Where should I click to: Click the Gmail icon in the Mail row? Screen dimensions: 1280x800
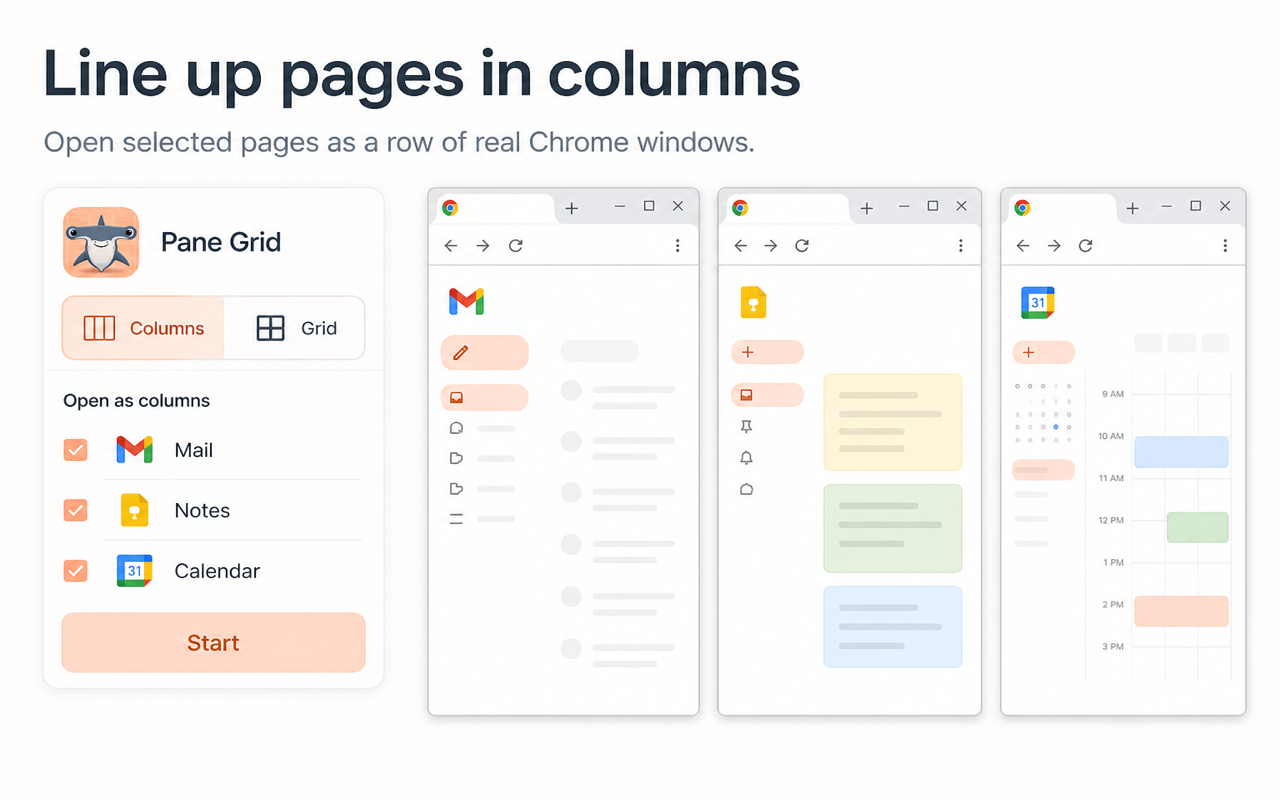(x=134, y=450)
